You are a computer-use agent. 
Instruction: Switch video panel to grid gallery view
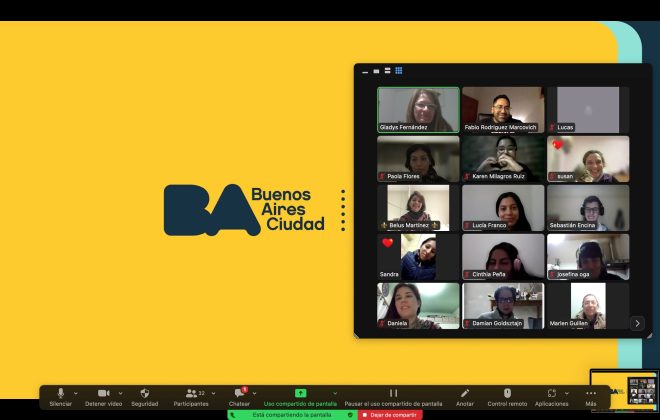[399, 71]
